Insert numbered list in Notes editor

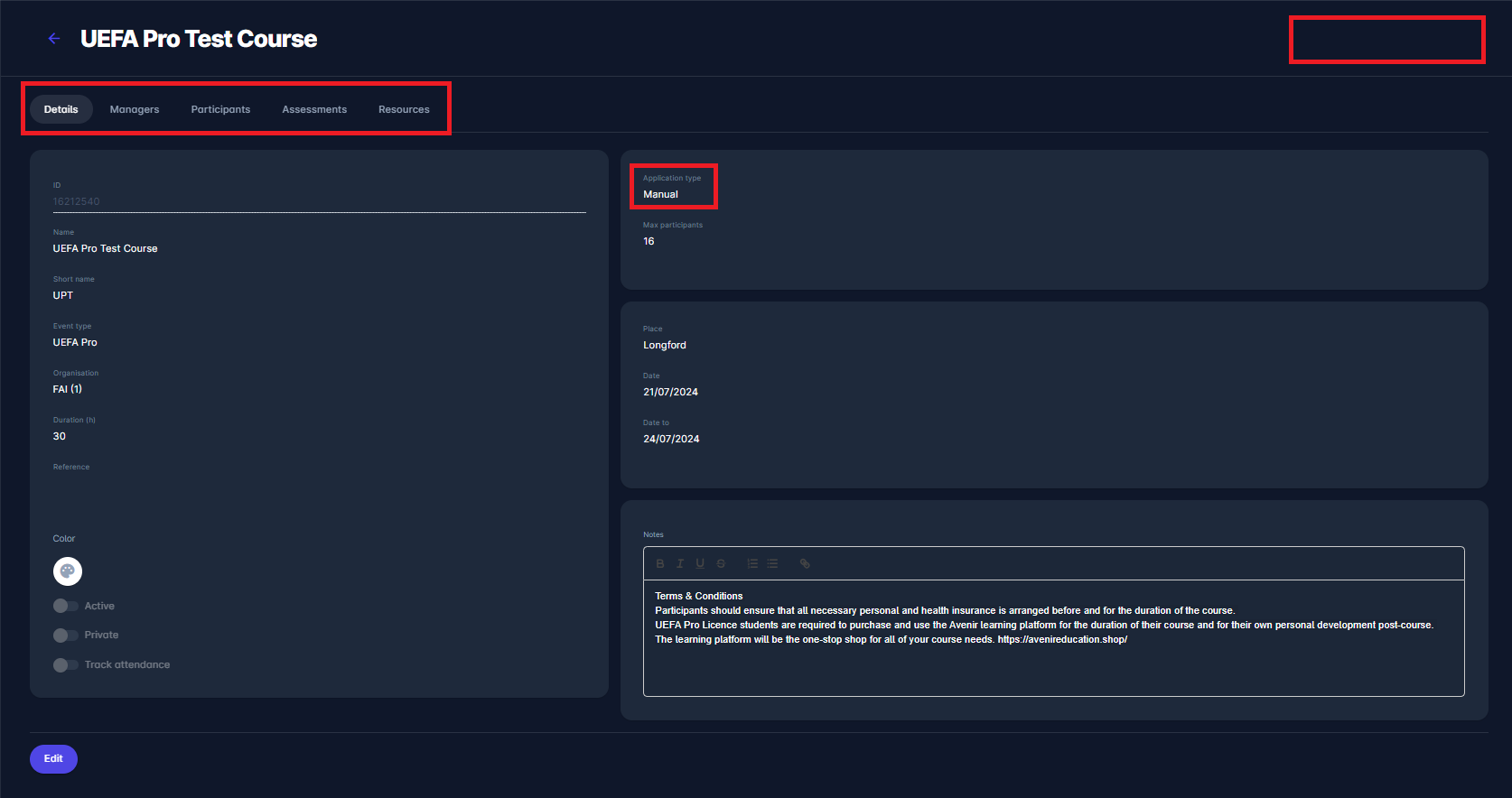752,563
